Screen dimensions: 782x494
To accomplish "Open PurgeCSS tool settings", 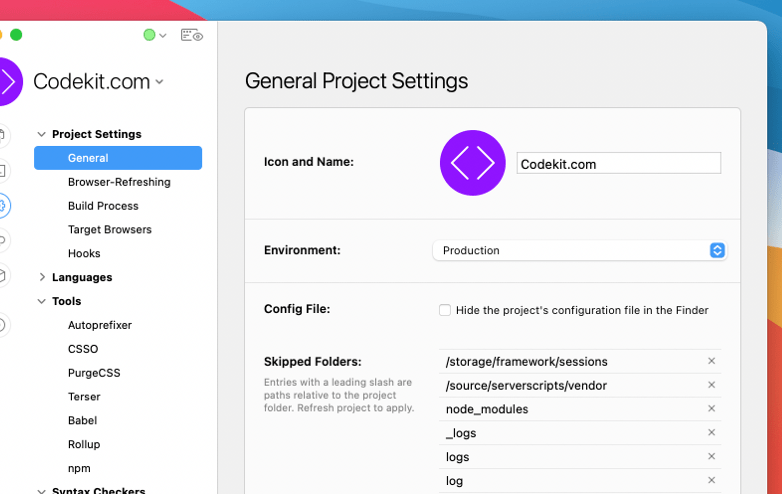I will point(94,373).
